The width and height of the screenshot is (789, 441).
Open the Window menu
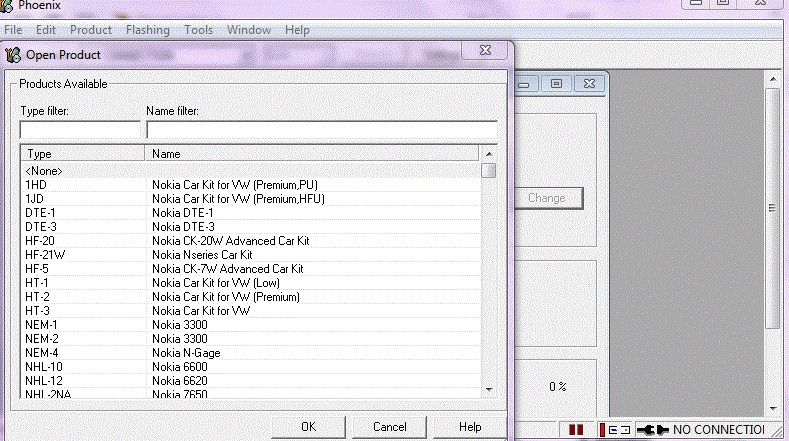point(249,30)
